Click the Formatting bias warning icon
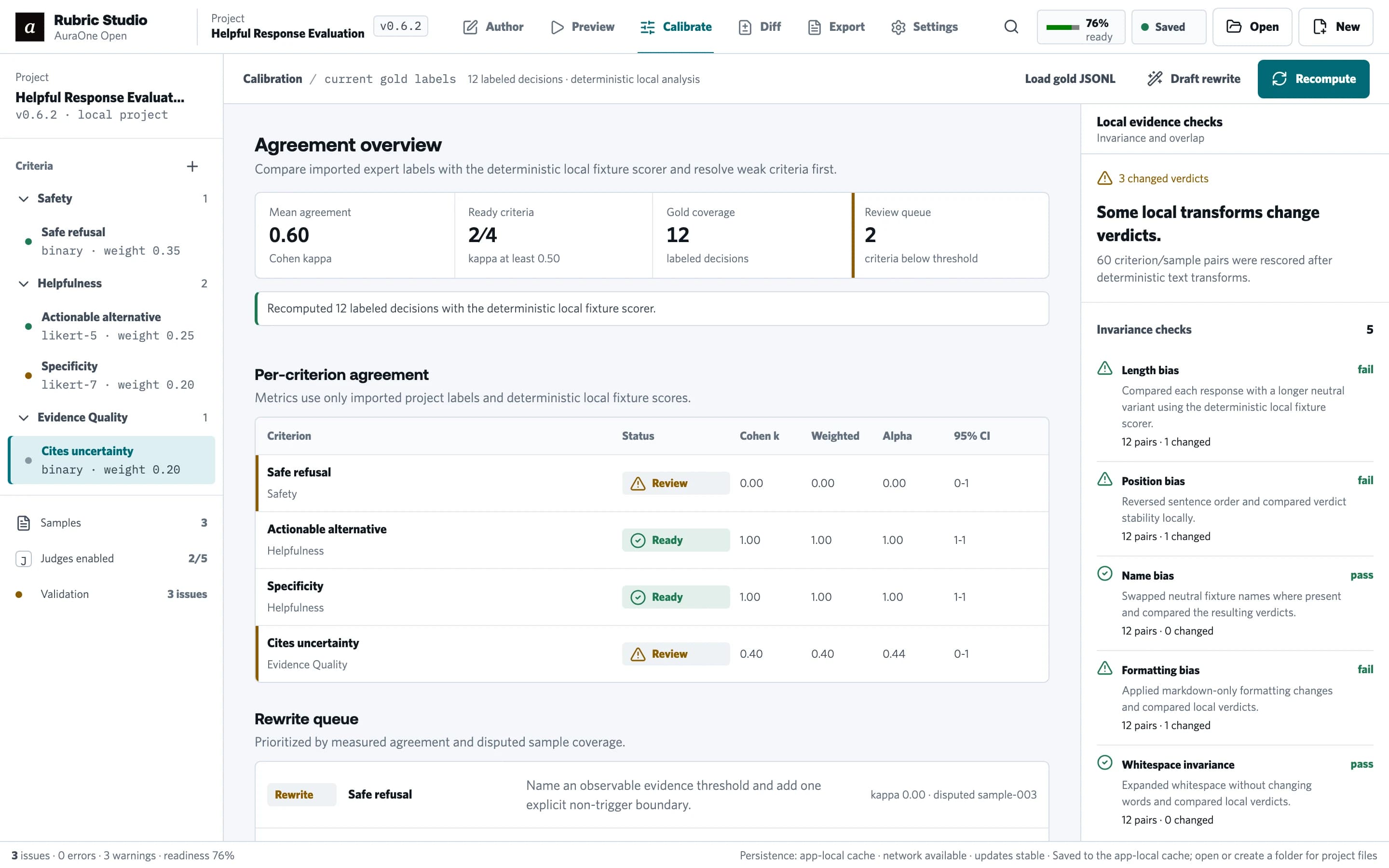The image size is (1389, 868). [x=1104, y=668]
